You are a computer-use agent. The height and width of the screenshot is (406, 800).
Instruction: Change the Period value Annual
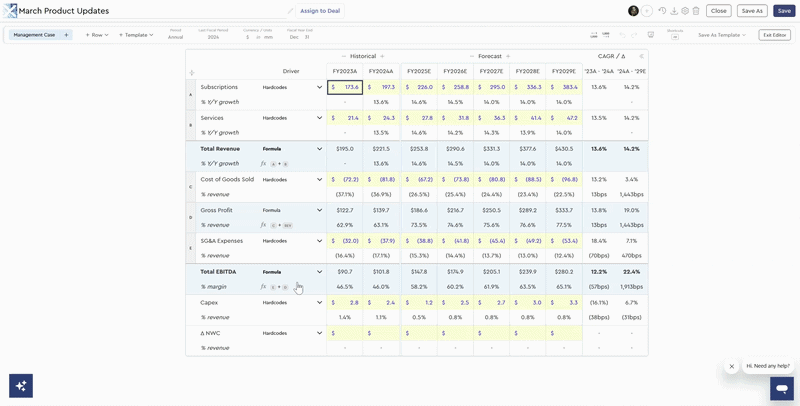click(175, 37)
